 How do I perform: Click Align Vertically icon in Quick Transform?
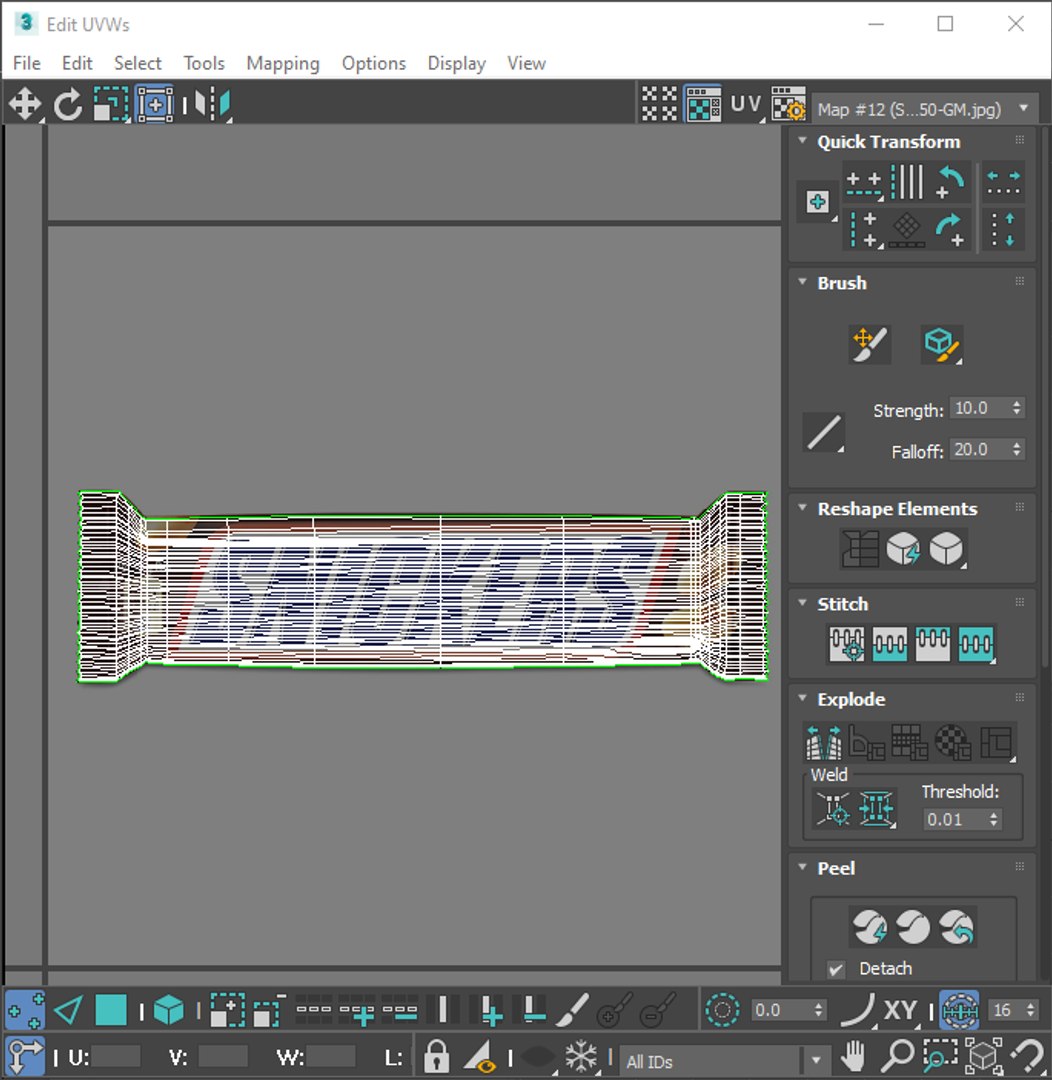click(x=864, y=229)
